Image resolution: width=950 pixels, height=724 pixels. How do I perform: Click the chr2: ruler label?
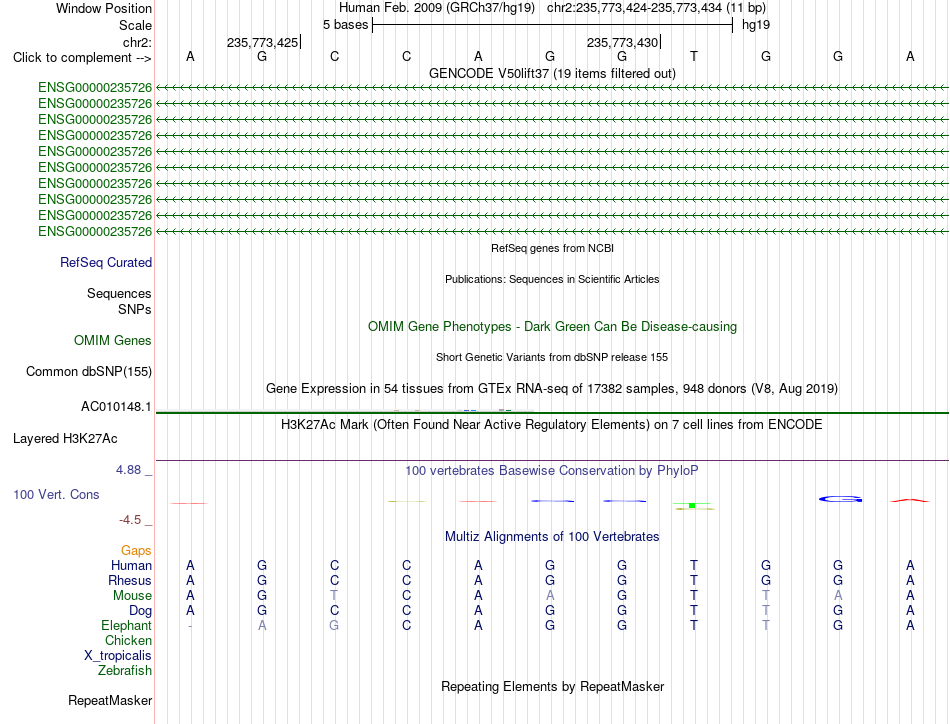click(137, 42)
